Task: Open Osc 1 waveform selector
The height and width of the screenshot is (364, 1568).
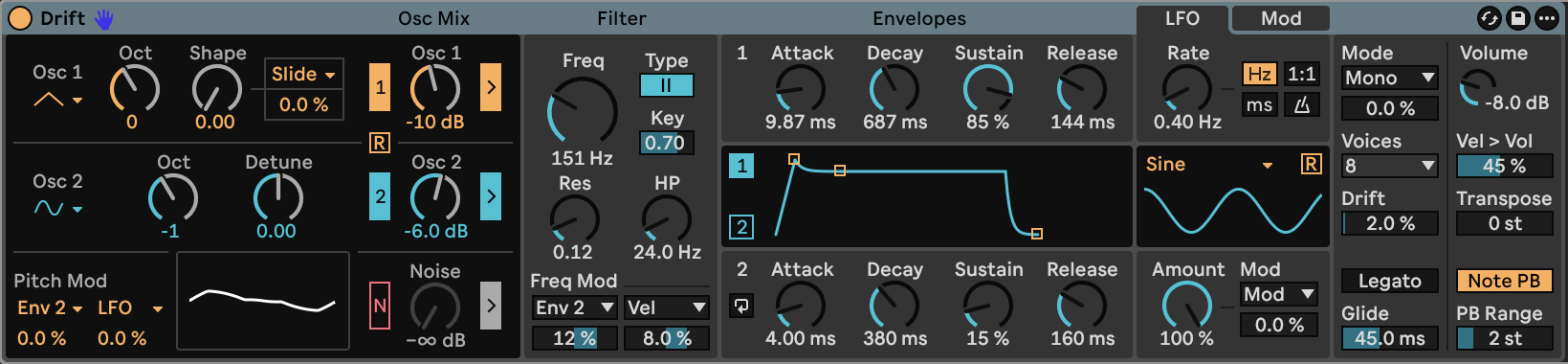Action: (x=58, y=100)
